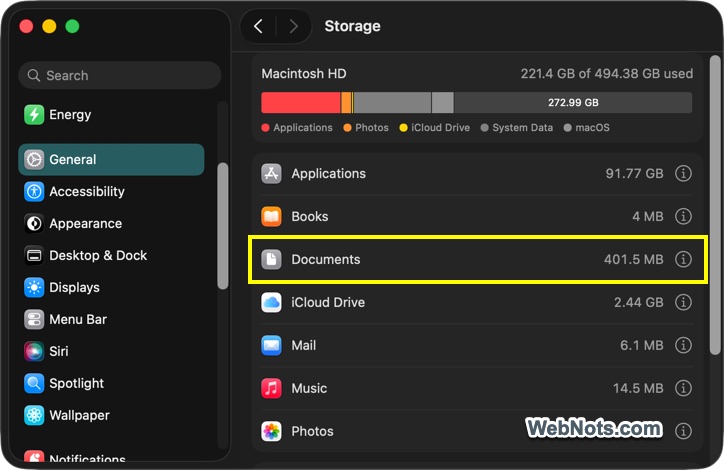Go forward using the right chevron

click(293, 26)
